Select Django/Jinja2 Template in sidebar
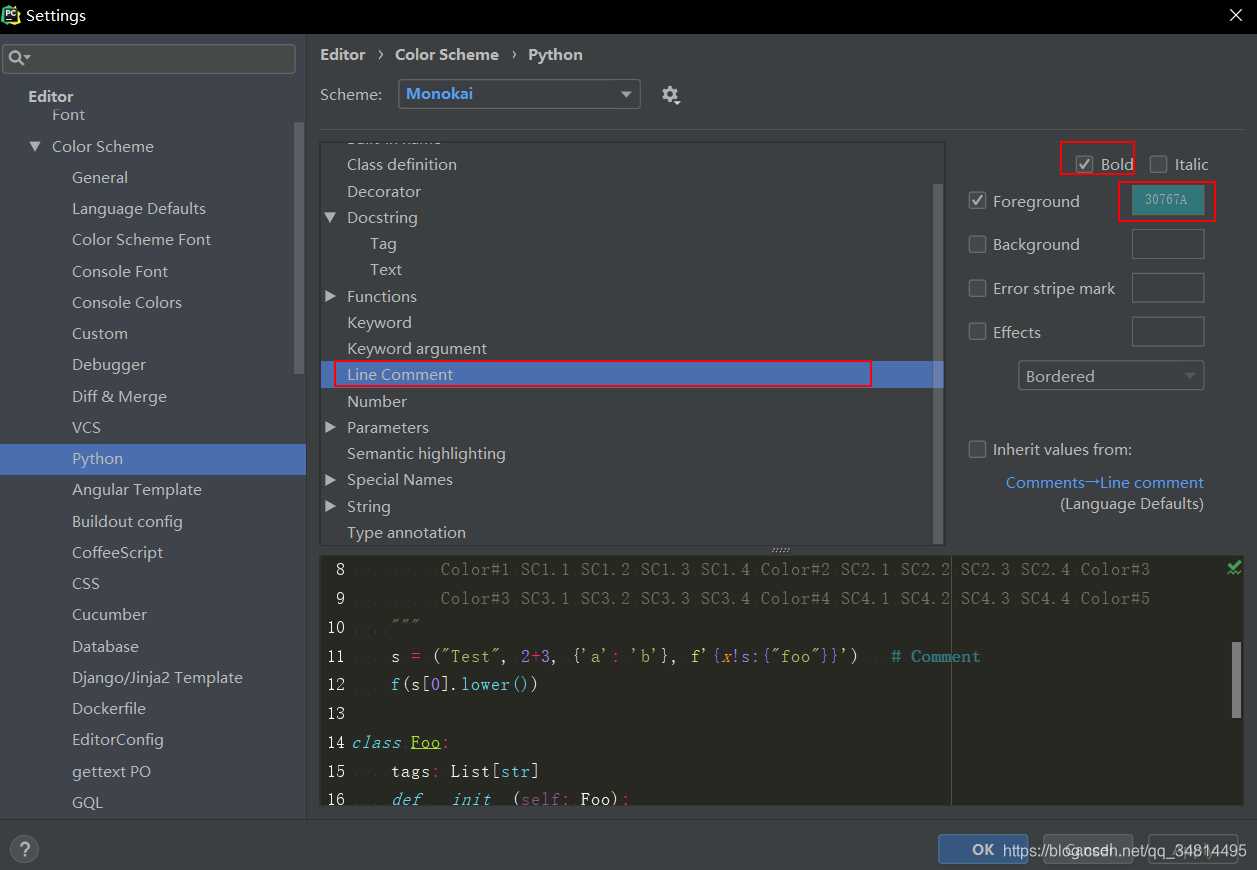 point(157,677)
